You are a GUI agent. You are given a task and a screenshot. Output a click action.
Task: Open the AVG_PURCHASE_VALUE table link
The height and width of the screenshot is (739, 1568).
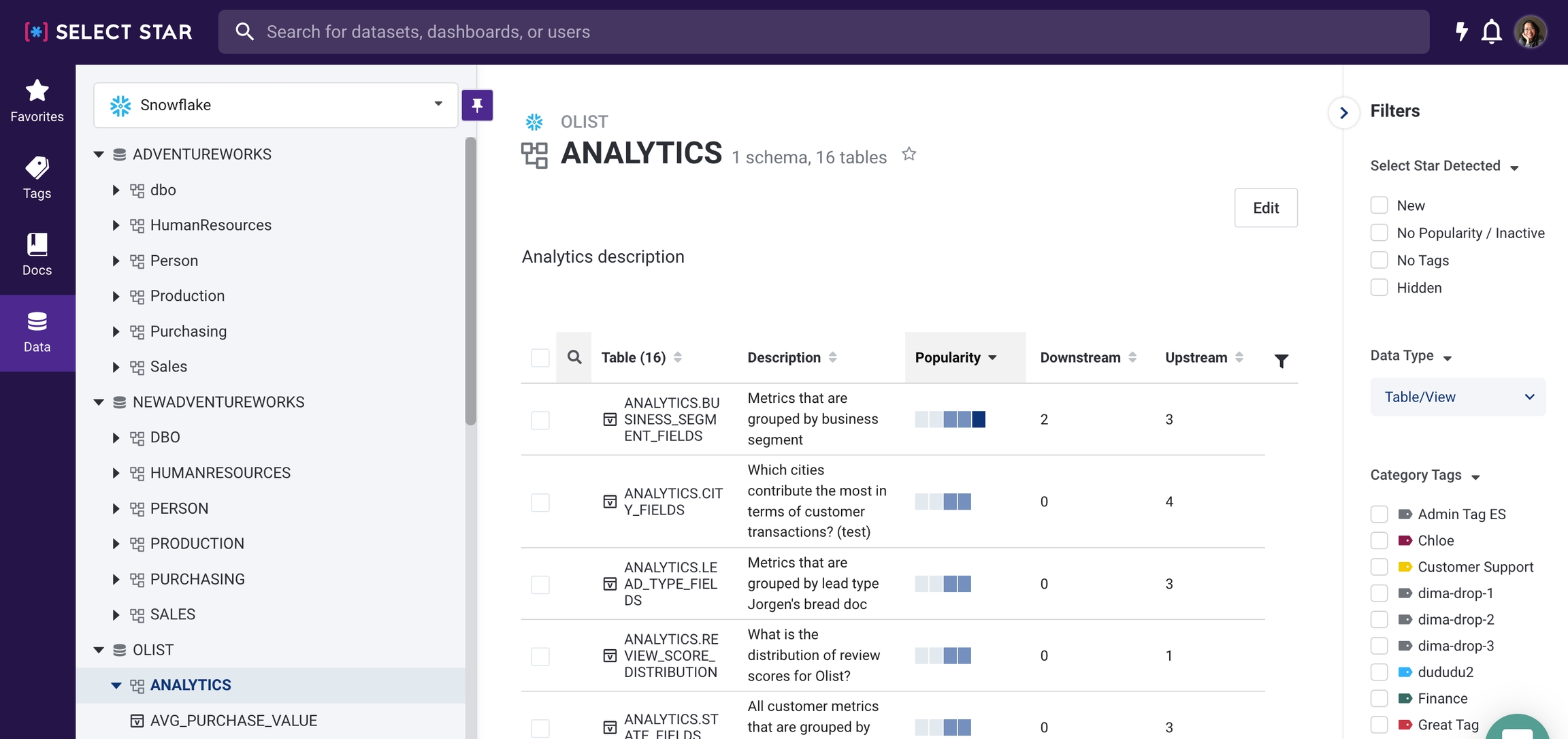[x=233, y=721]
